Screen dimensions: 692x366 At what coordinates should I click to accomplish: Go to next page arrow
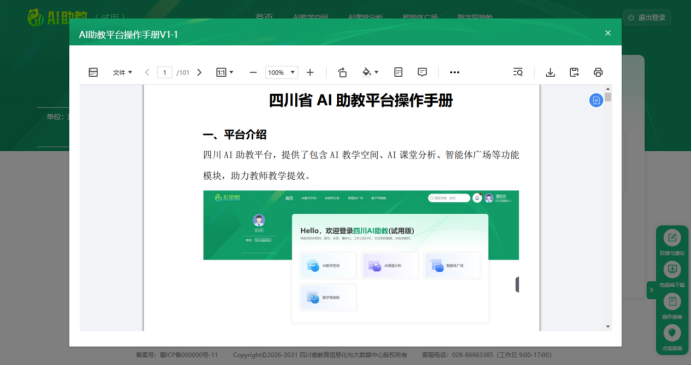[199, 72]
